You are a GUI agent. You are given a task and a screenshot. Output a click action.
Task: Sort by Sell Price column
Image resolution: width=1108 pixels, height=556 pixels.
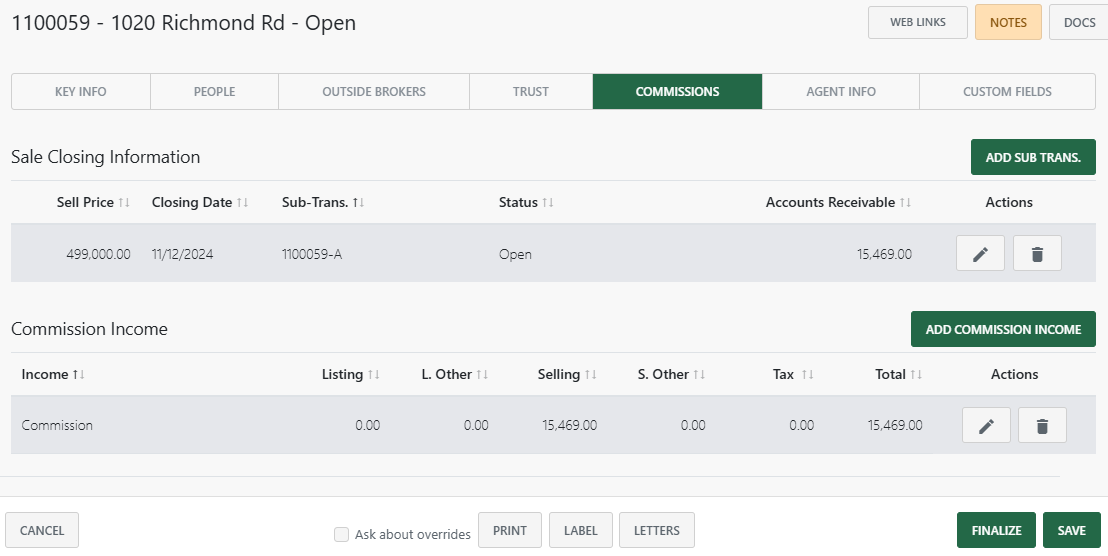(93, 203)
